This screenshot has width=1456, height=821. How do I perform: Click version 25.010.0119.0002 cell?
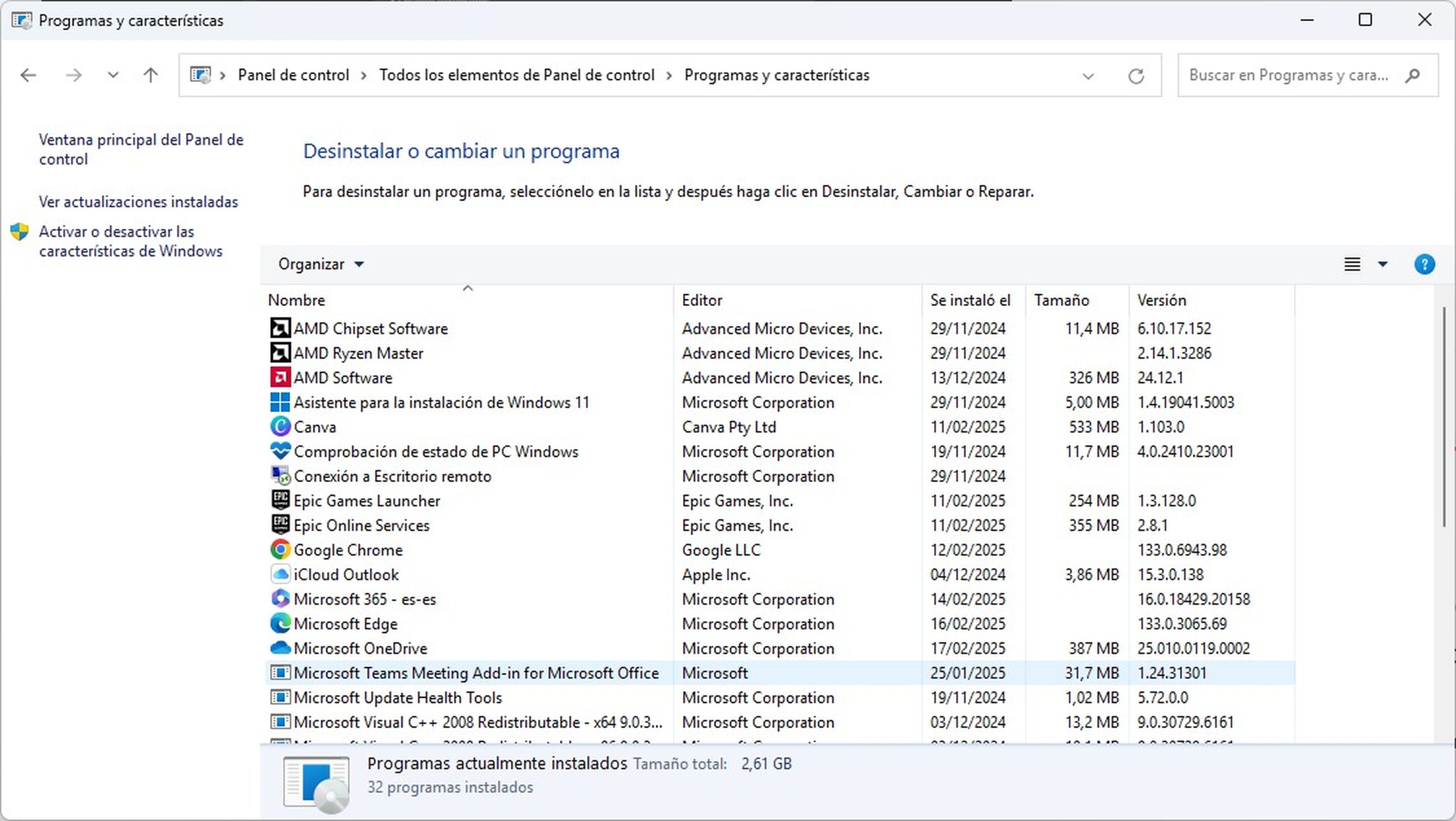1193,648
